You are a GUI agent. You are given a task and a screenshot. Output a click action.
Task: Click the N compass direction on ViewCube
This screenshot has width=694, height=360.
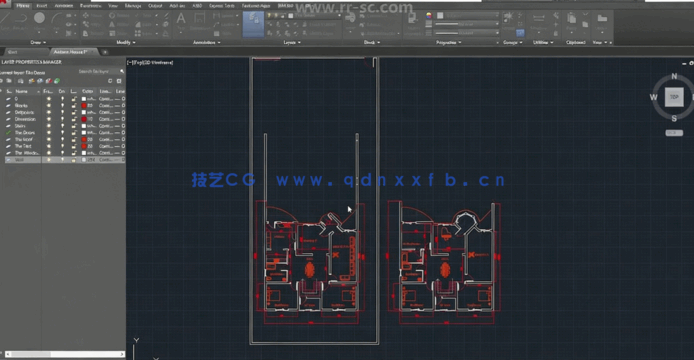(674, 76)
